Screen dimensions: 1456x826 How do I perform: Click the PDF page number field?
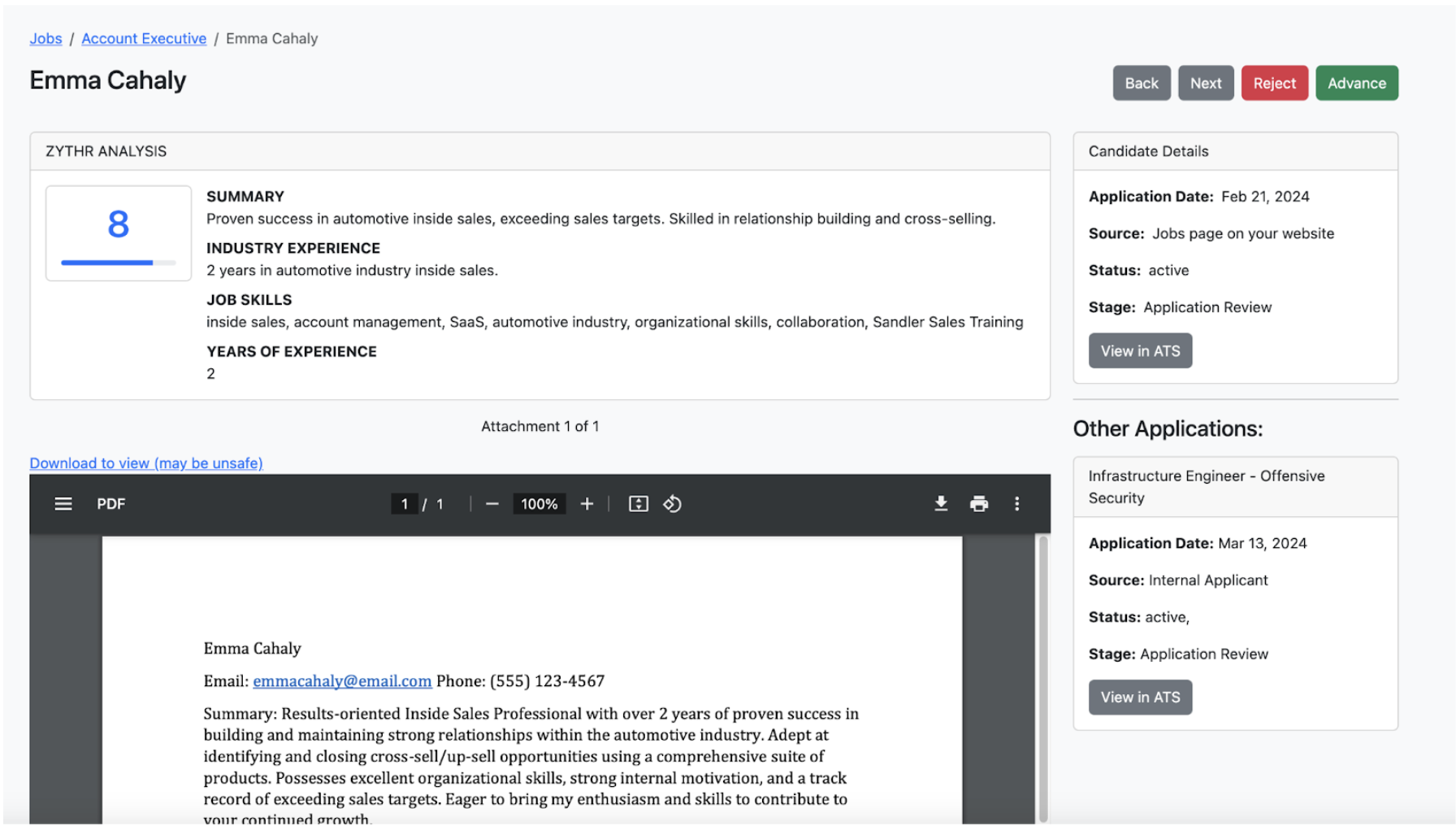pyautogui.click(x=405, y=504)
